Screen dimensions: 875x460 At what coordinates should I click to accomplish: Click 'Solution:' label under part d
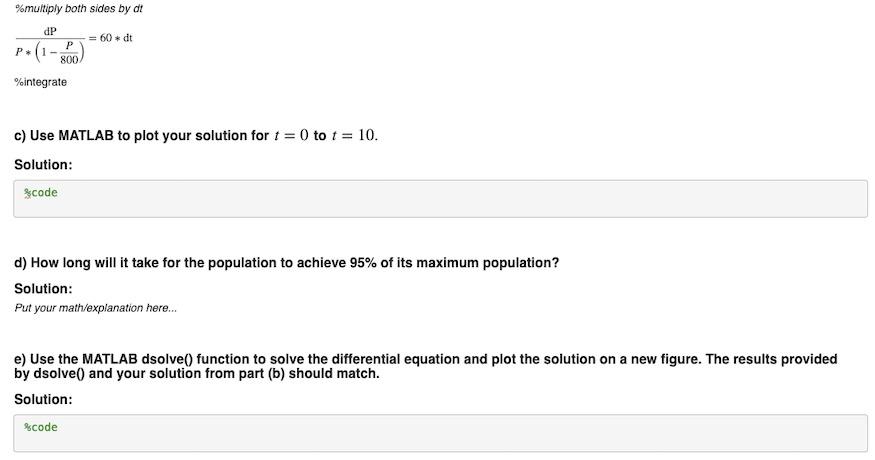(43, 289)
